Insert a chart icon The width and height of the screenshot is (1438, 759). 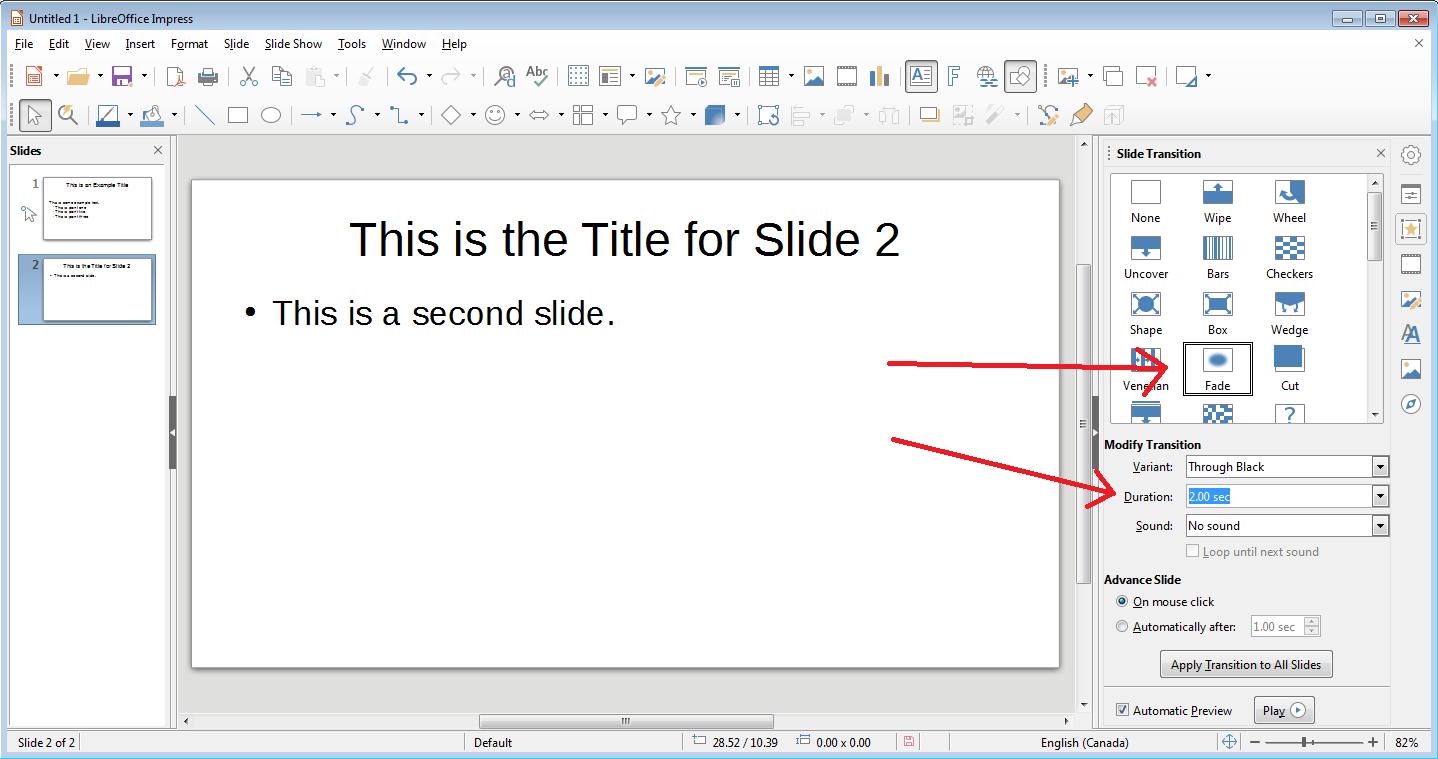tap(880, 76)
